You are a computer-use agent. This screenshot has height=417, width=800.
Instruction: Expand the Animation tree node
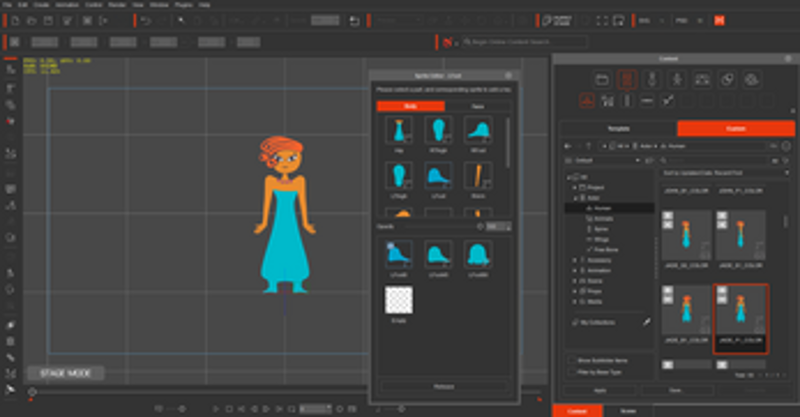[x=574, y=271]
